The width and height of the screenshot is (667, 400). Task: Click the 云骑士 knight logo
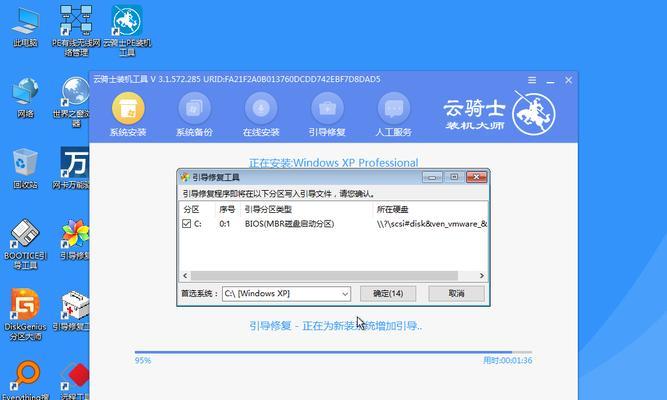click(x=533, y=113)
